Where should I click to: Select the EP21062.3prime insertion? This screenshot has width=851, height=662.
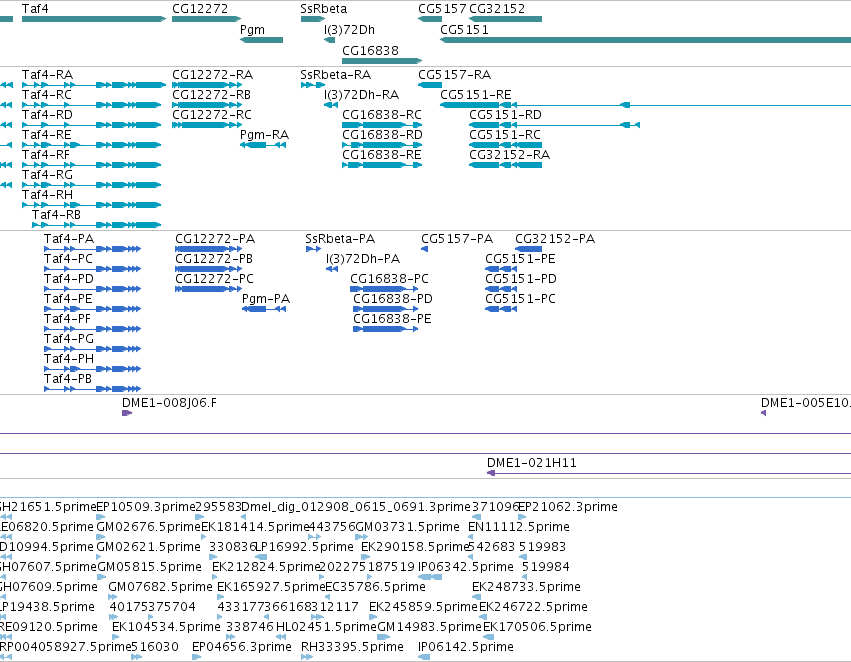(522, 517)
